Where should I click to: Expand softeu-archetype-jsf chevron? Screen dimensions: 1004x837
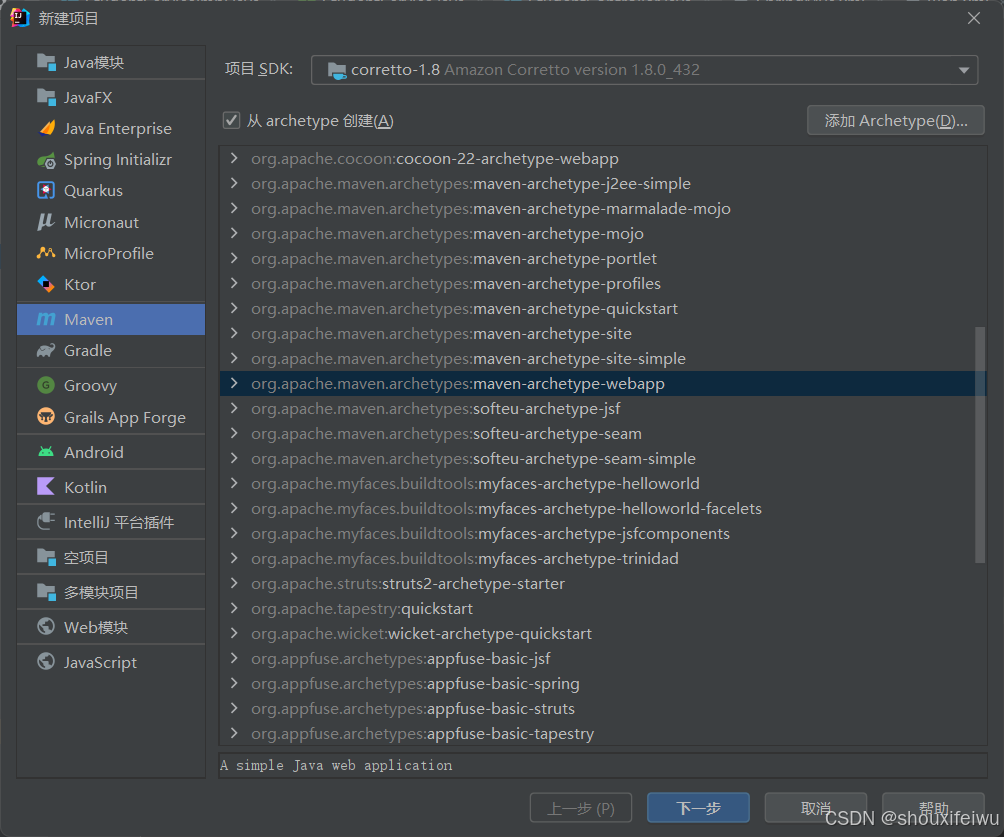click(x=234, y=408)
